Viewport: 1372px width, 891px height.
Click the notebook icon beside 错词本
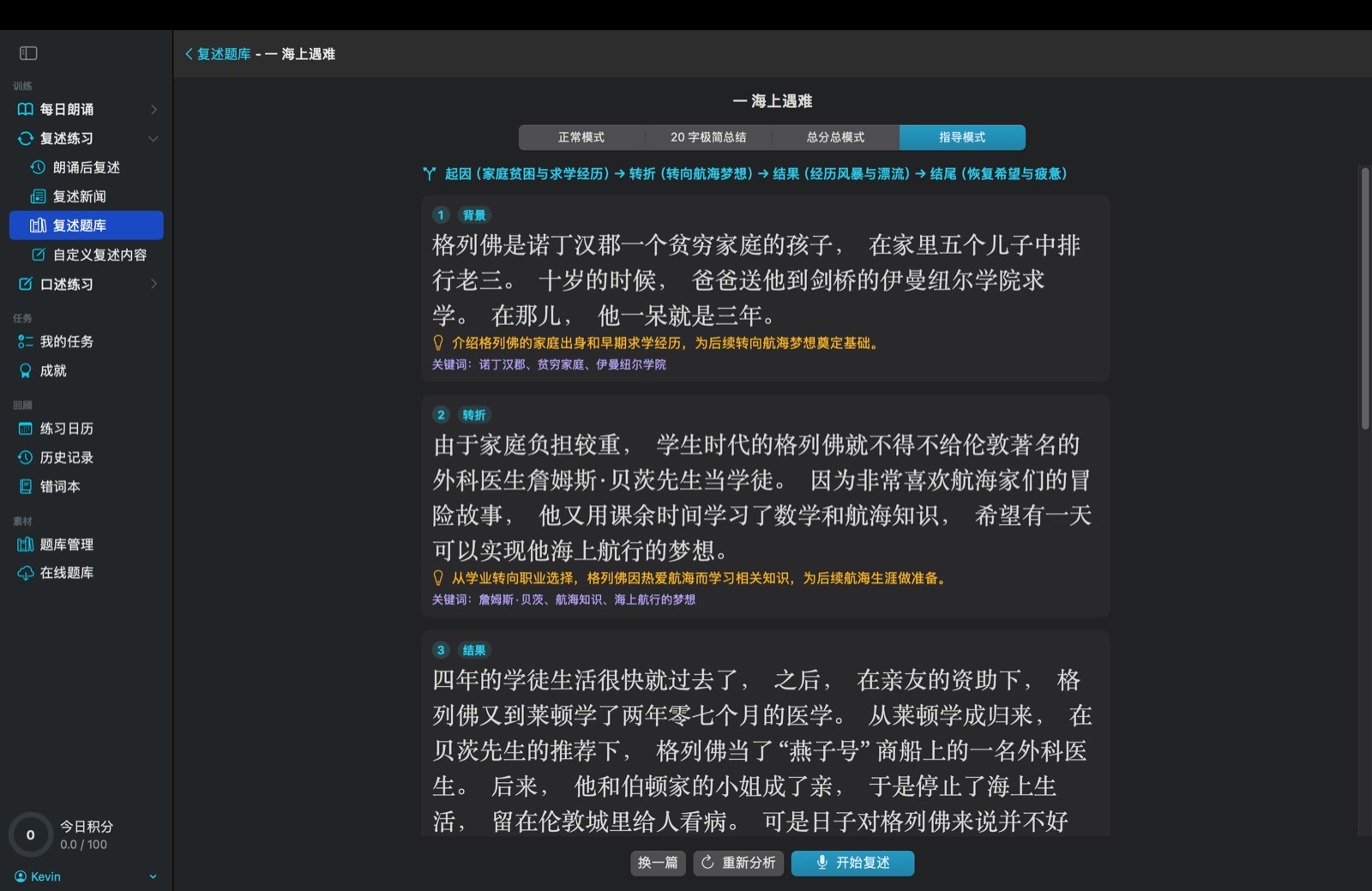click(x=26, y=486)
